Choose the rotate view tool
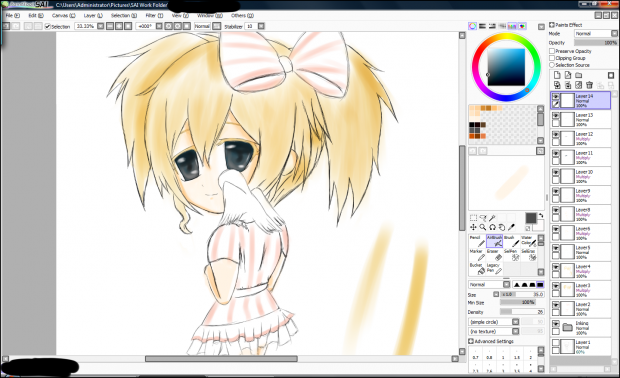This screenshot has height=378, width=620. (492, 227)
